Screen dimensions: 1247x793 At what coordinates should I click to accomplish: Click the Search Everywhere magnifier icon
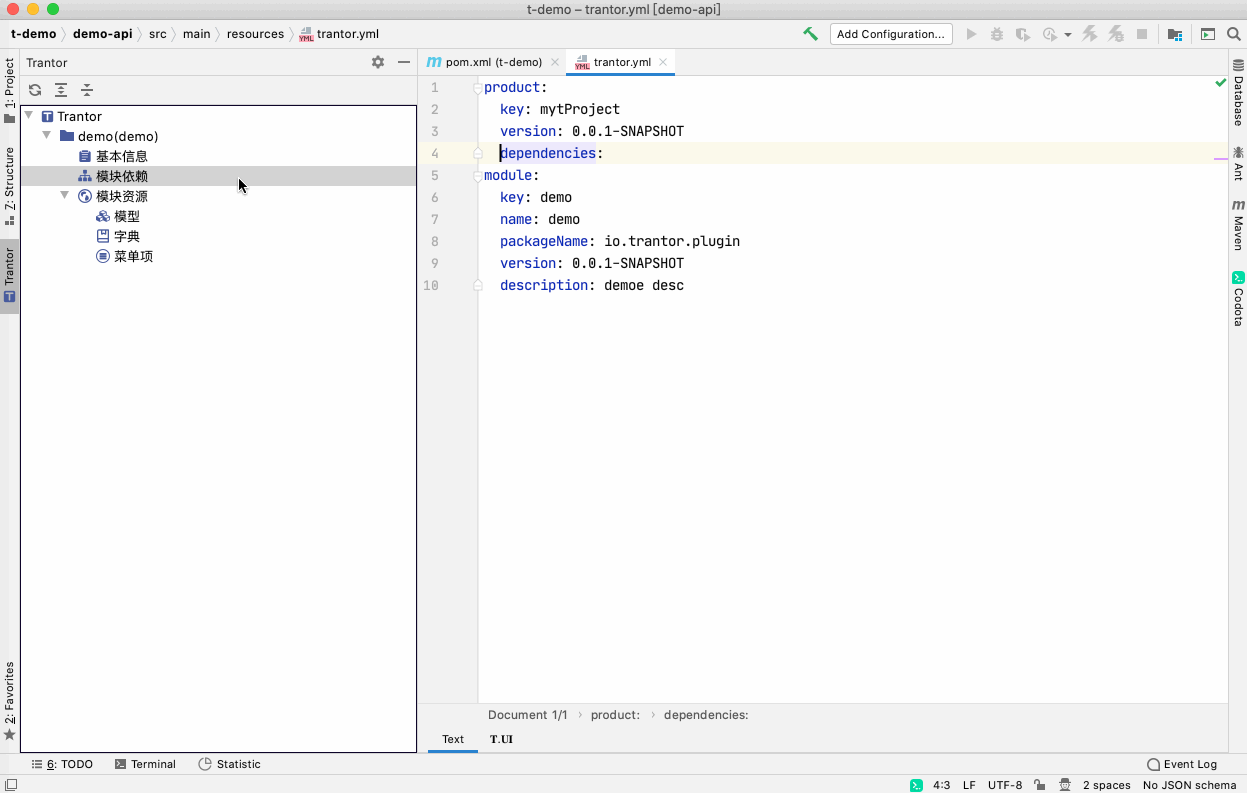point(1235,34)
